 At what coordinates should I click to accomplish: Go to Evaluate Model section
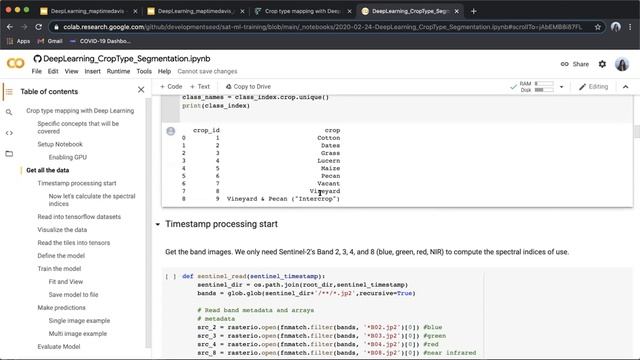coord(59,347)
